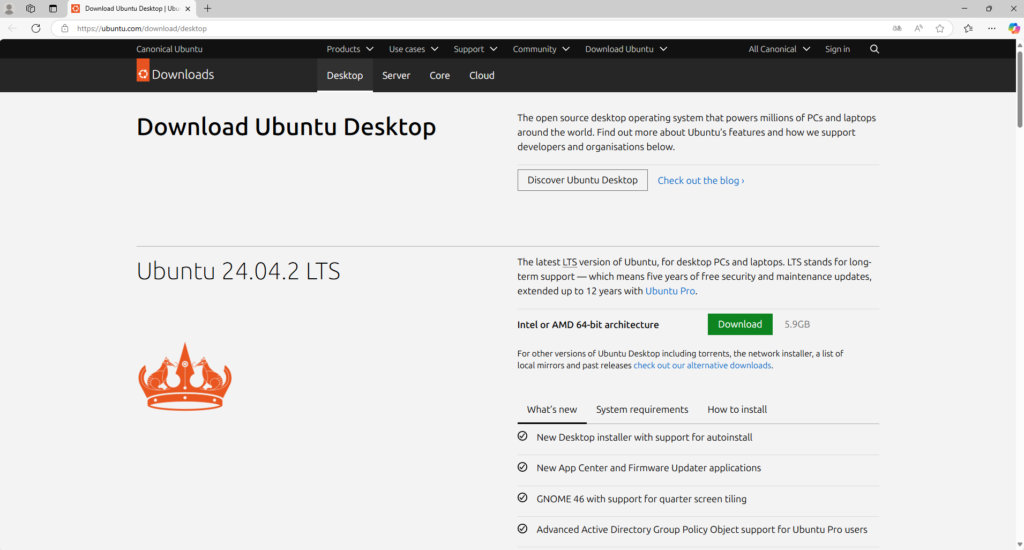Expand the Download Ubuntu dropdown menu
This screenshot has width=1024, height=550.
pyautogui.click(x=626, y=49)
